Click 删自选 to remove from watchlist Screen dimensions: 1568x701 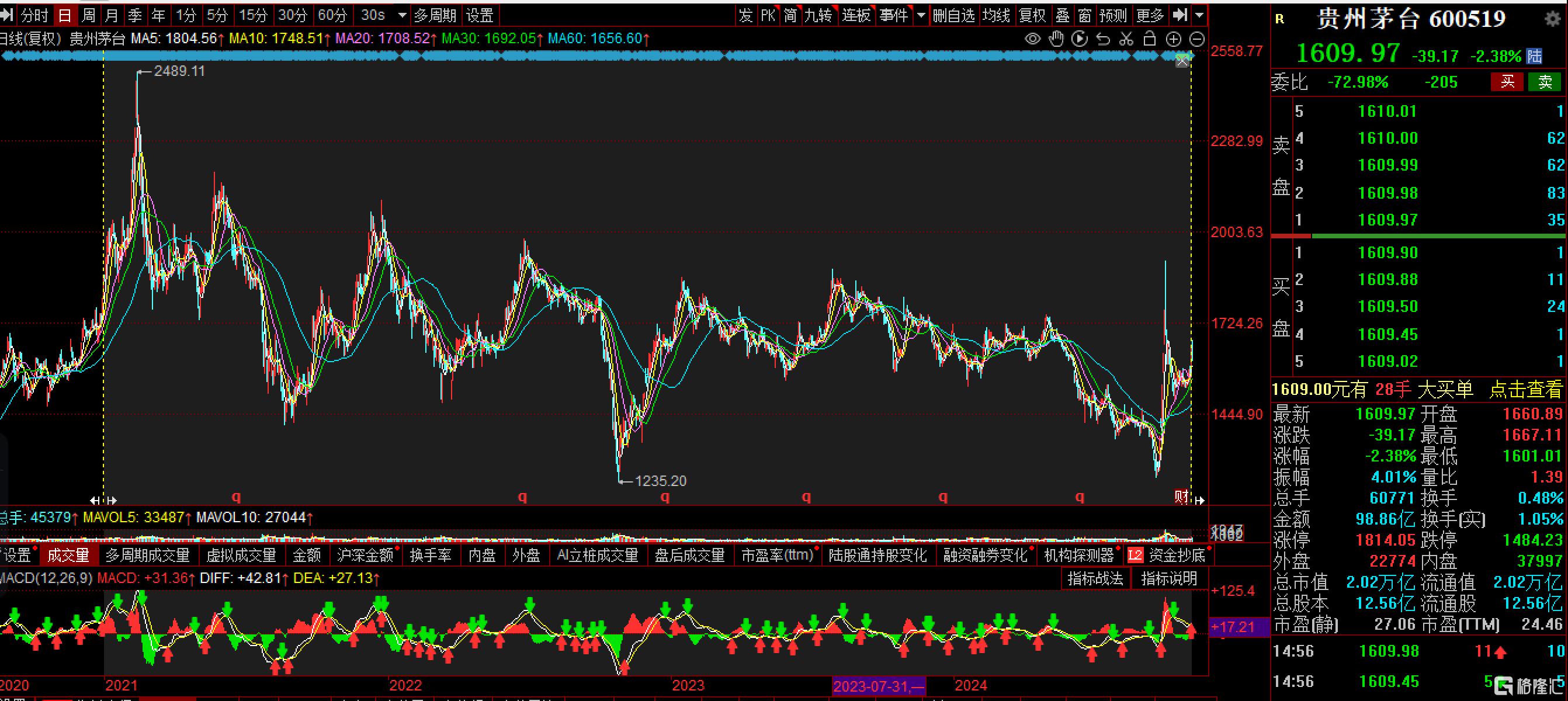point(953,15)
